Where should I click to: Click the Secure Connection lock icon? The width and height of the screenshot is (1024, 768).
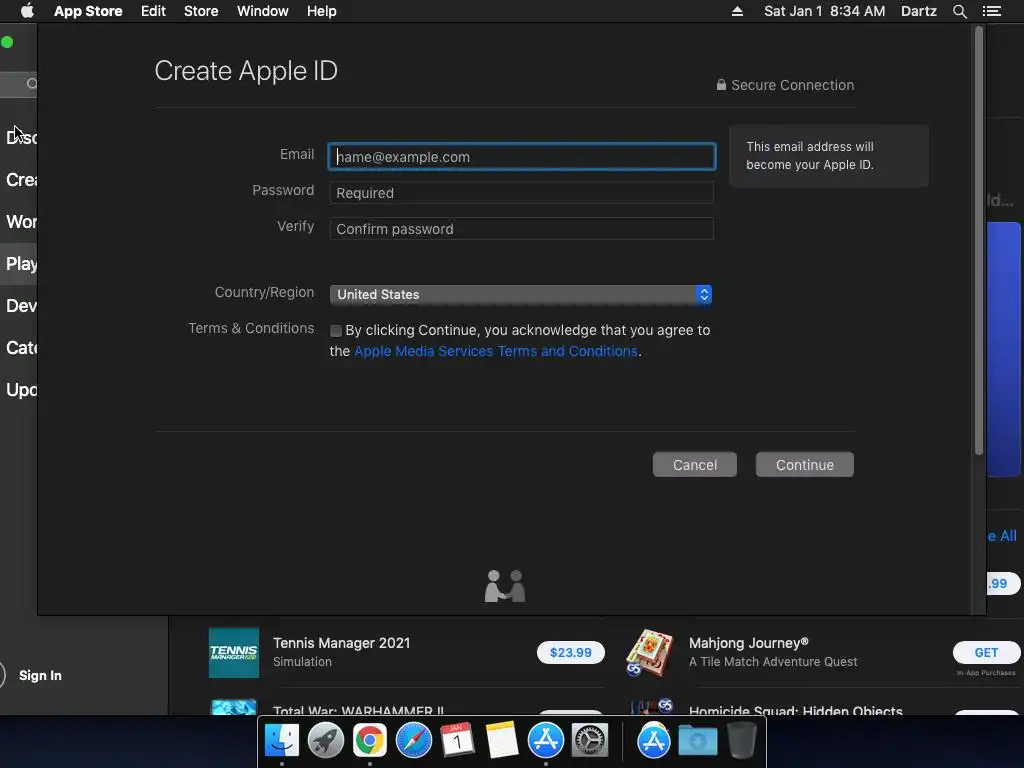coord(721,85)
